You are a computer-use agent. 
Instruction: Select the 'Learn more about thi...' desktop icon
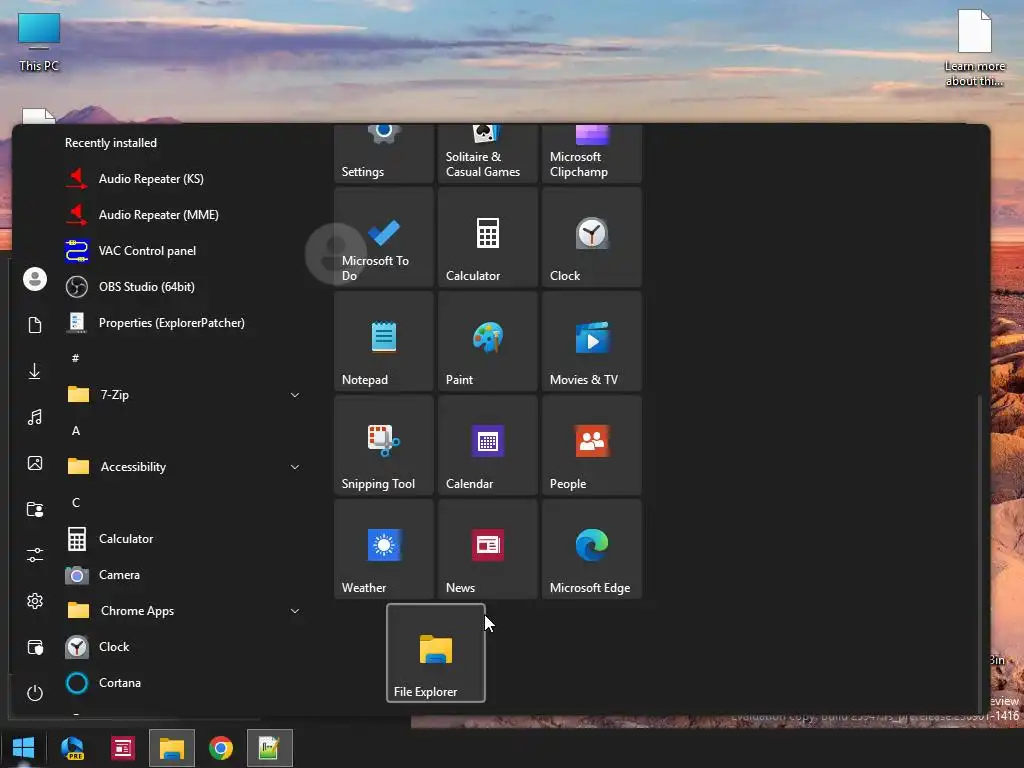point(974,48)
